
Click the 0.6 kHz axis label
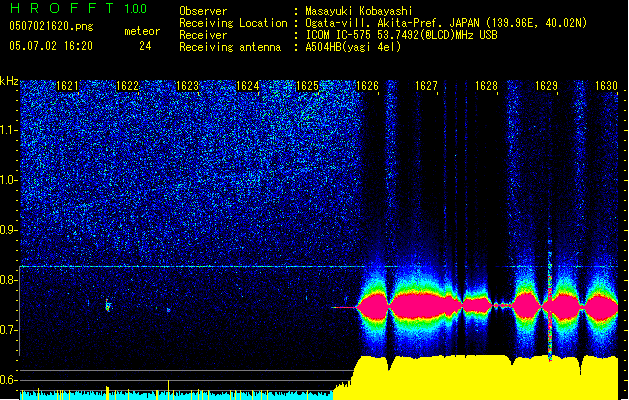[9, 380]
